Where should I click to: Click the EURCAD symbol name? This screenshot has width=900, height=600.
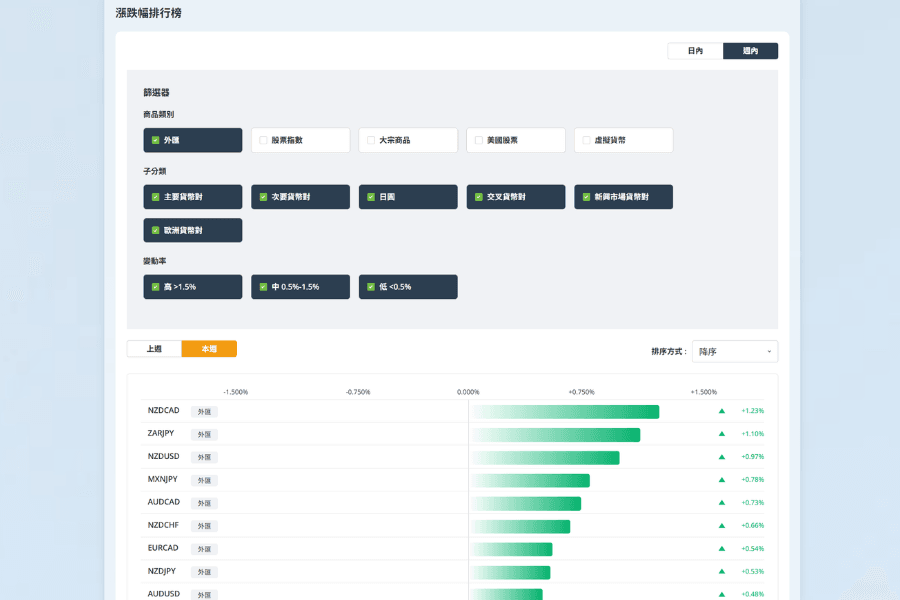point(163,548)
